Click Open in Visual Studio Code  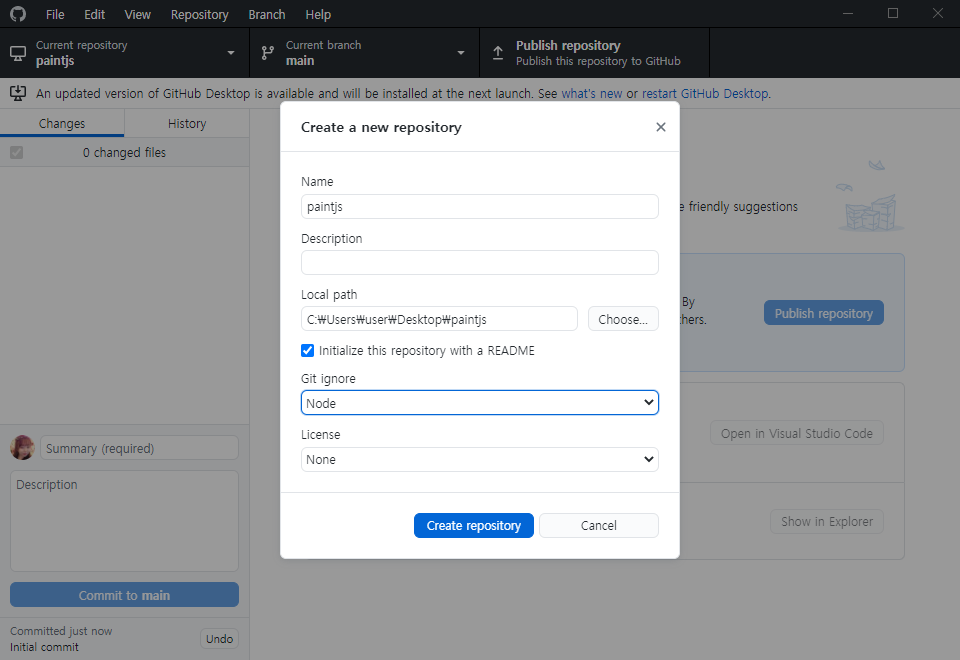(x=797, y=433)
